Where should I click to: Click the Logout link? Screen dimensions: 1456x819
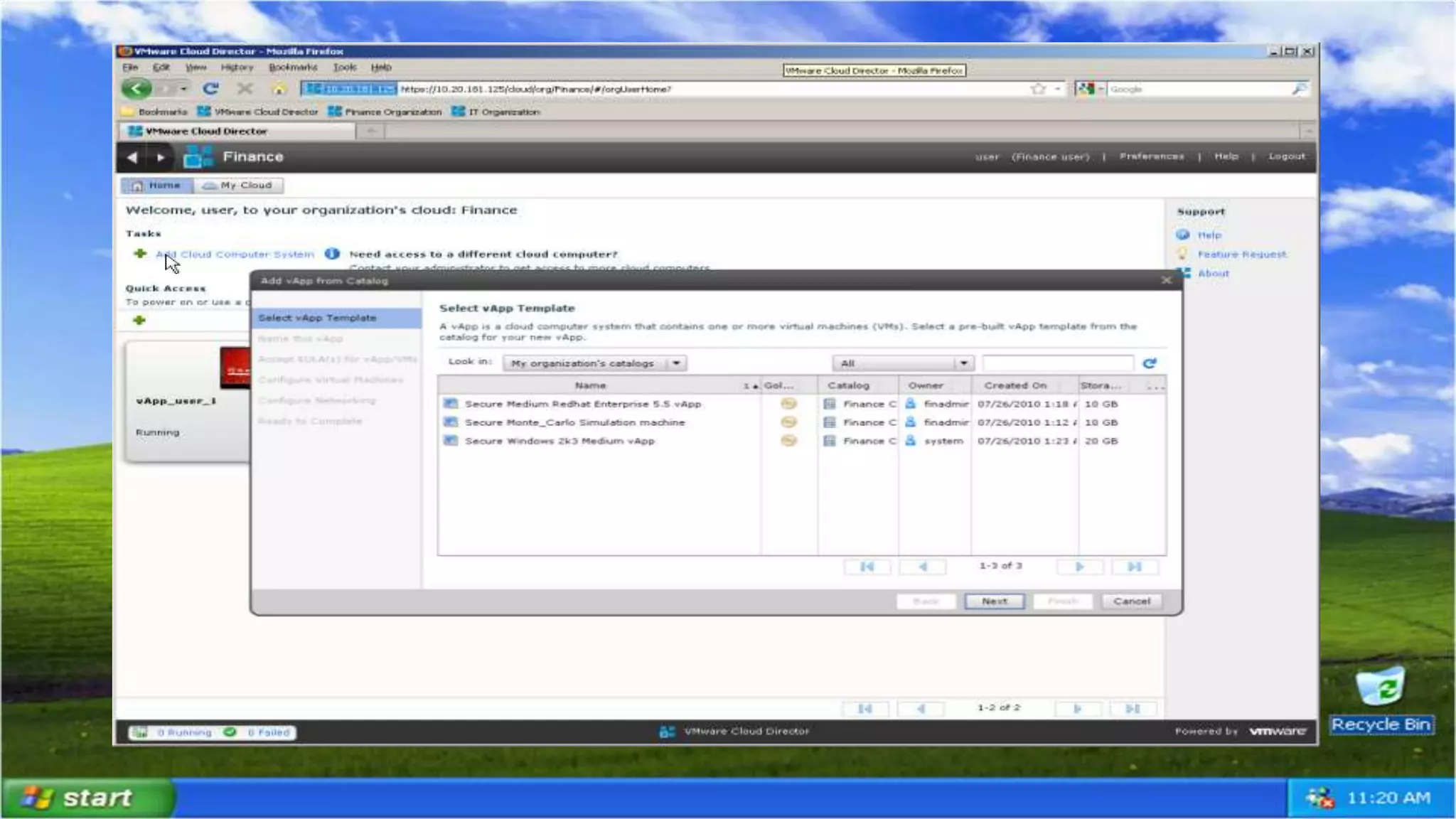click(1286, 156)
